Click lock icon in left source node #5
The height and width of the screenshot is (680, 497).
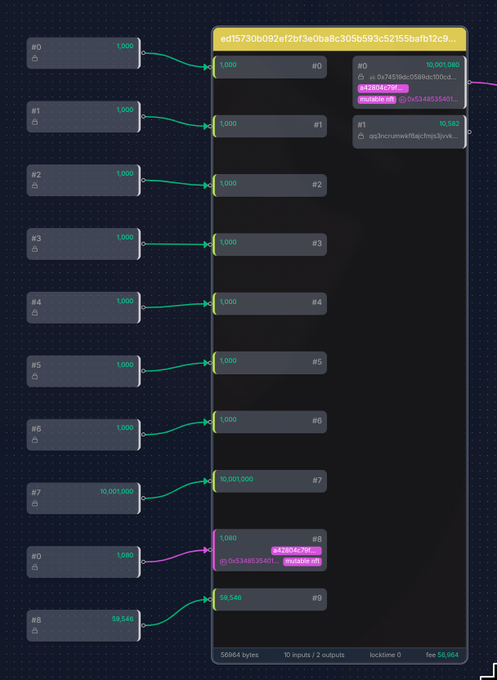35,376
